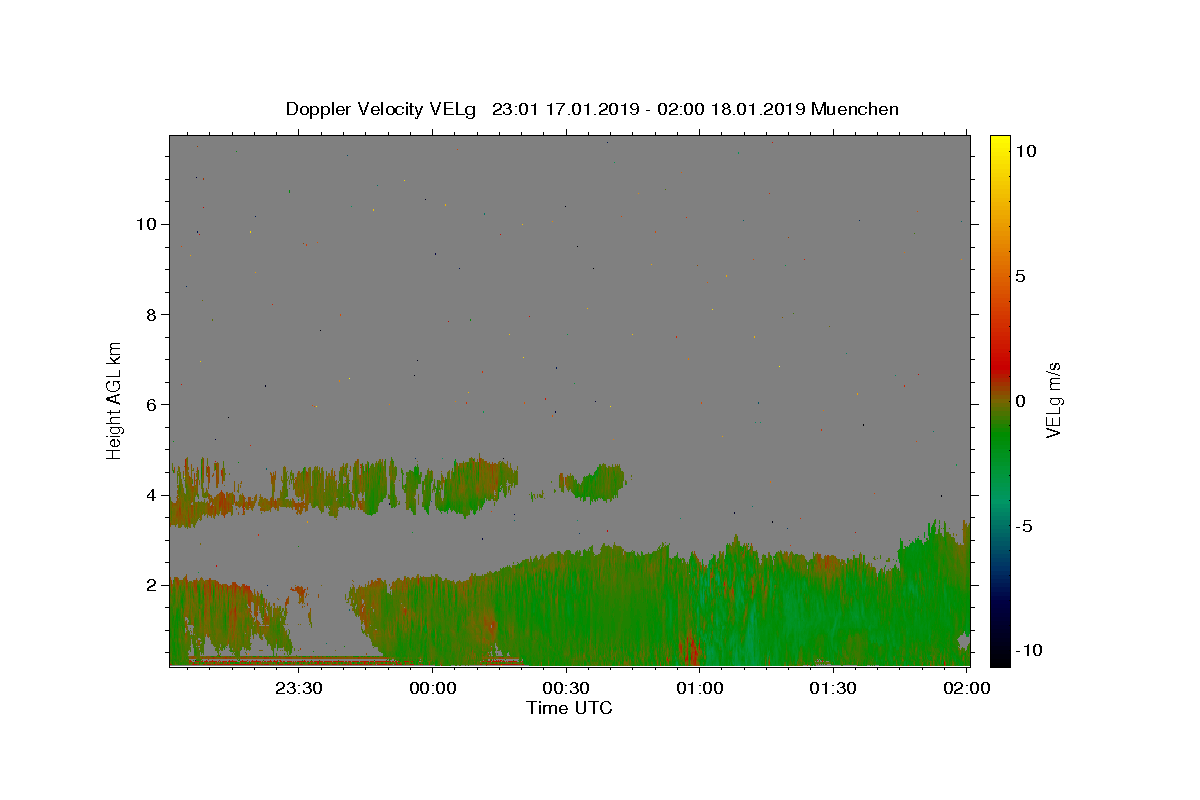Click the green section of the colorbar
This screenshot has height=800, width=1200.
[999, 450]
